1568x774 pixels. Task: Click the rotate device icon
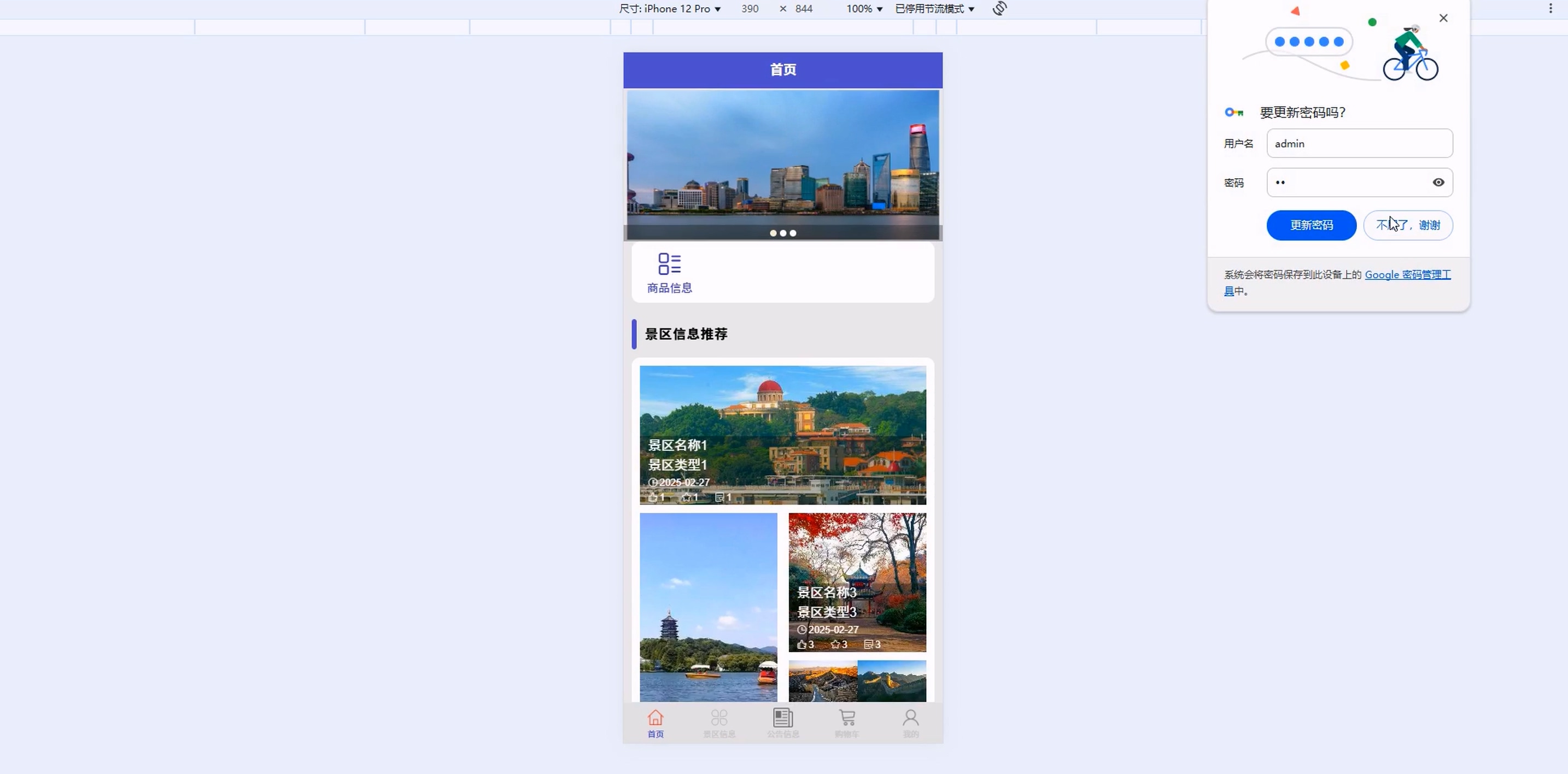click(999, 9)
